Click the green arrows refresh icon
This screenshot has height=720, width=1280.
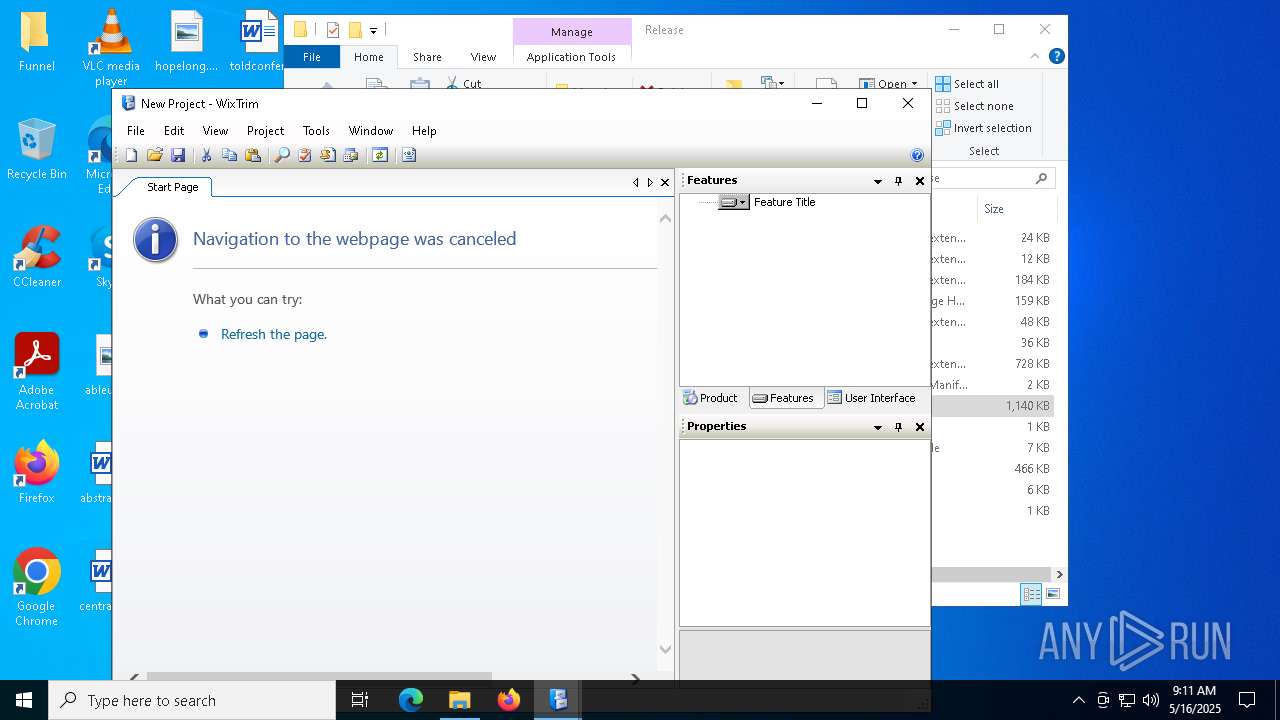379,155
